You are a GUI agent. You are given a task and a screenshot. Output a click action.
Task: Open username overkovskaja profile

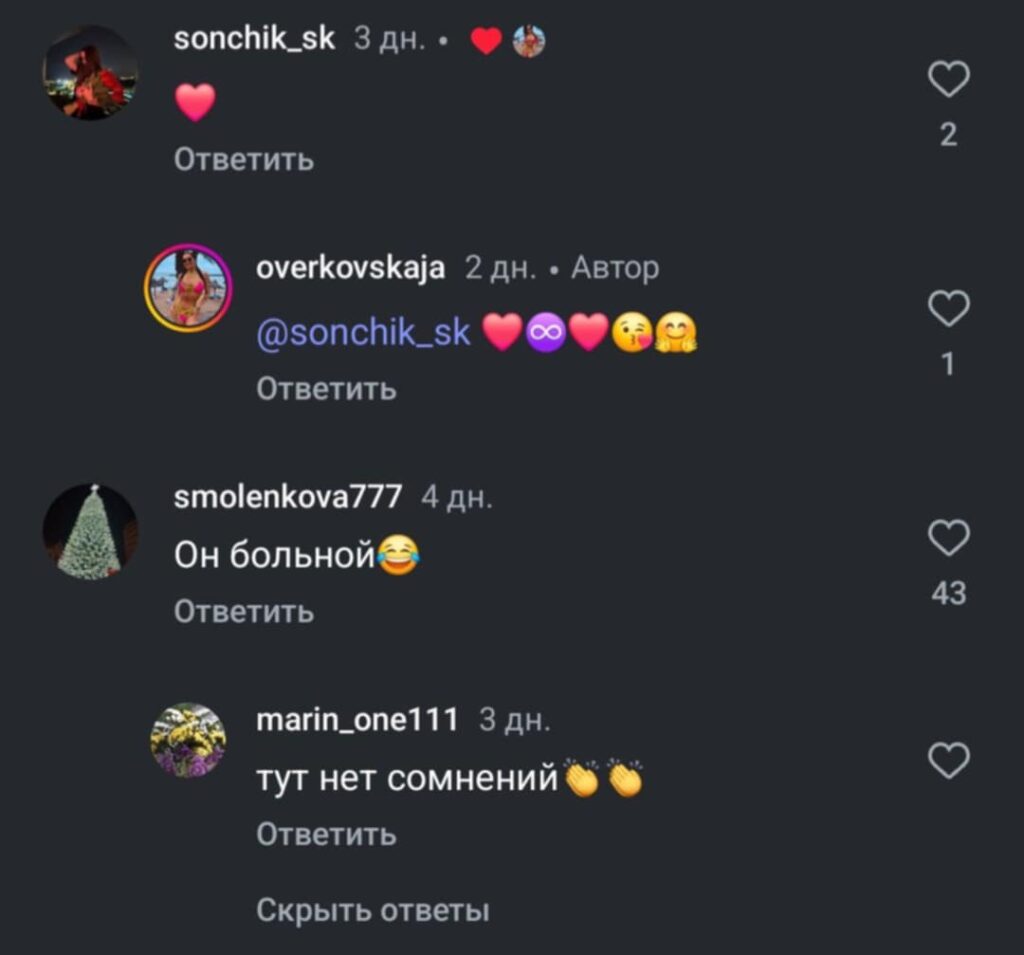click(x=351, y=267)
